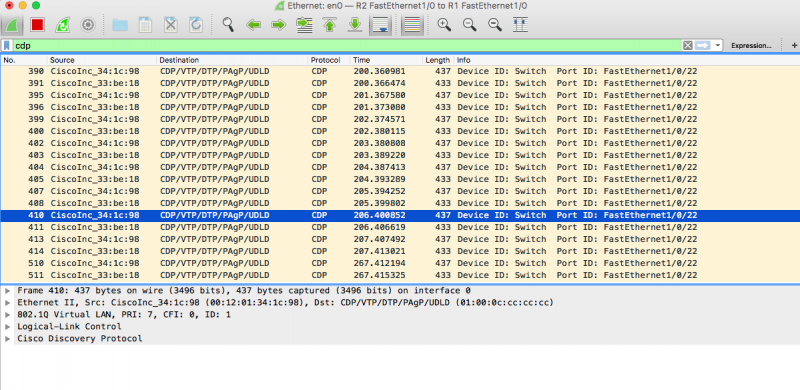Toggle auto-scroll during live capture

coord(380,25)
